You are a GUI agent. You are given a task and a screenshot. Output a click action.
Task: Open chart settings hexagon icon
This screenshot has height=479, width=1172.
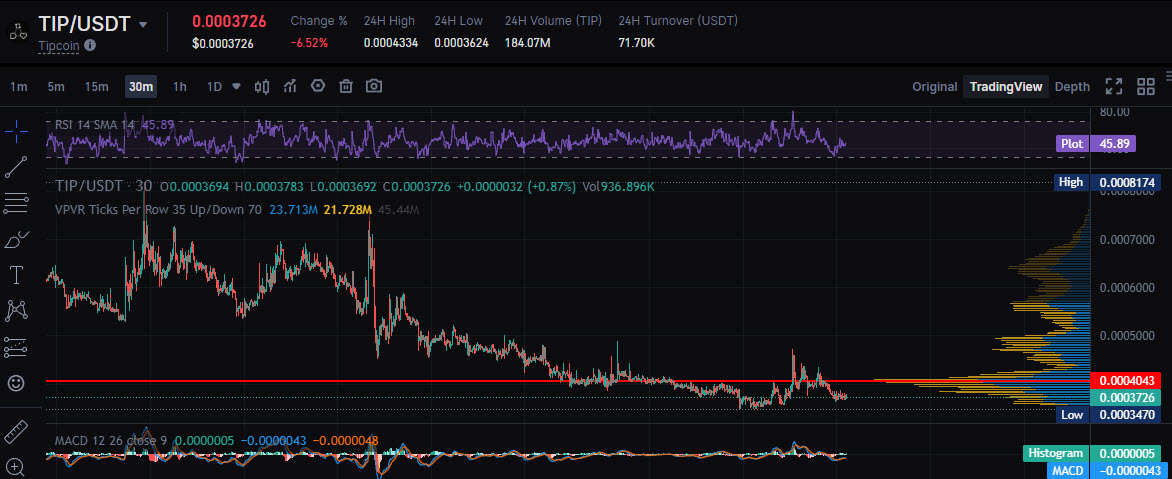(x=318, y=86)
